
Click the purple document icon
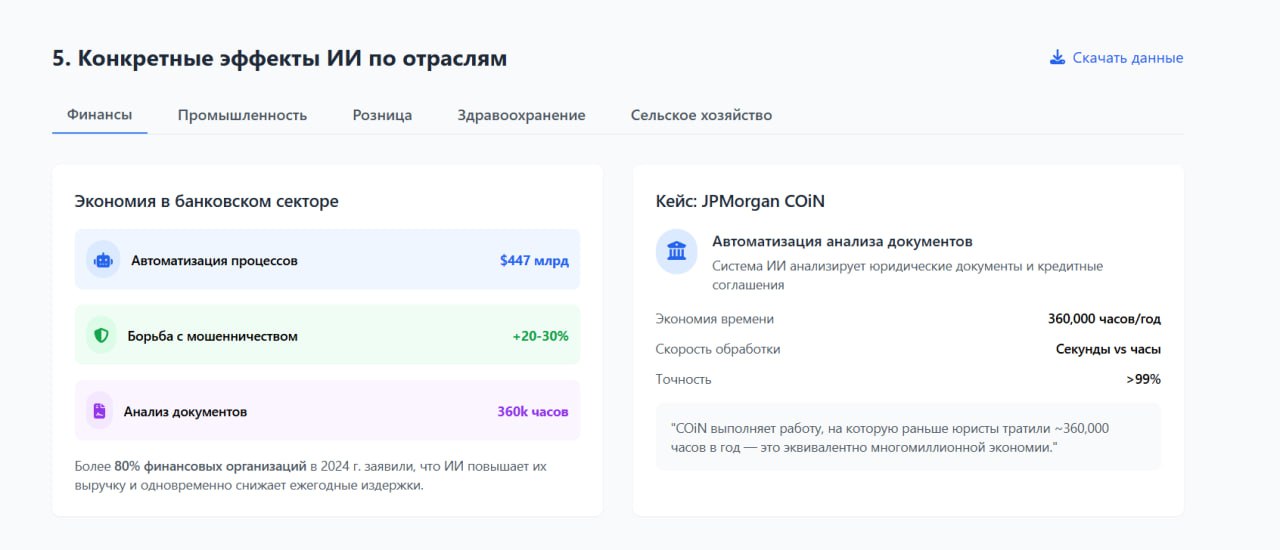[x=99, y=411]
